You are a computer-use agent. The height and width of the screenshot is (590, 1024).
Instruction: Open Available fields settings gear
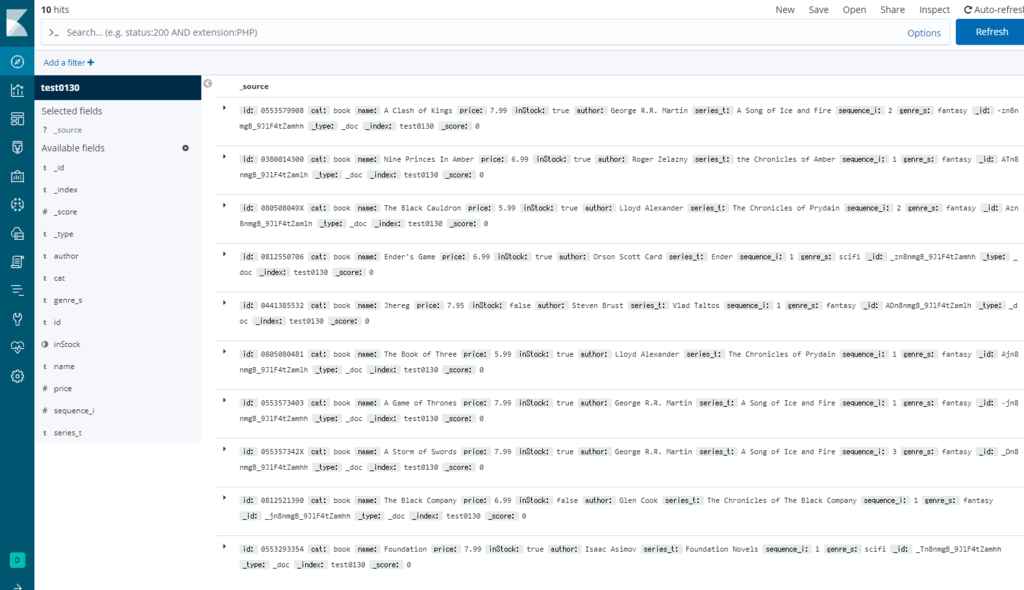(185, 148)
